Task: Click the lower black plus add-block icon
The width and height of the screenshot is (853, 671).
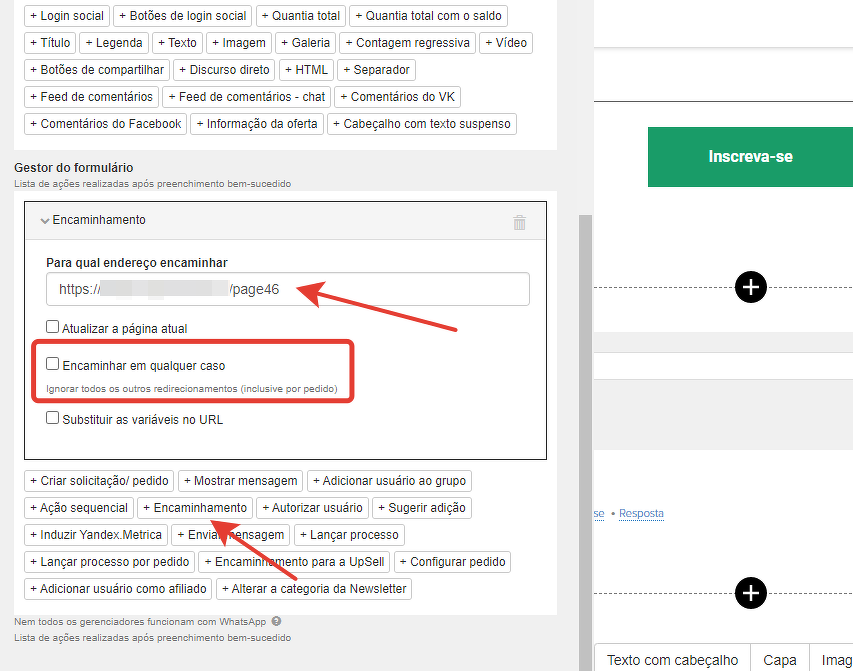Action: tap(751, 593)
